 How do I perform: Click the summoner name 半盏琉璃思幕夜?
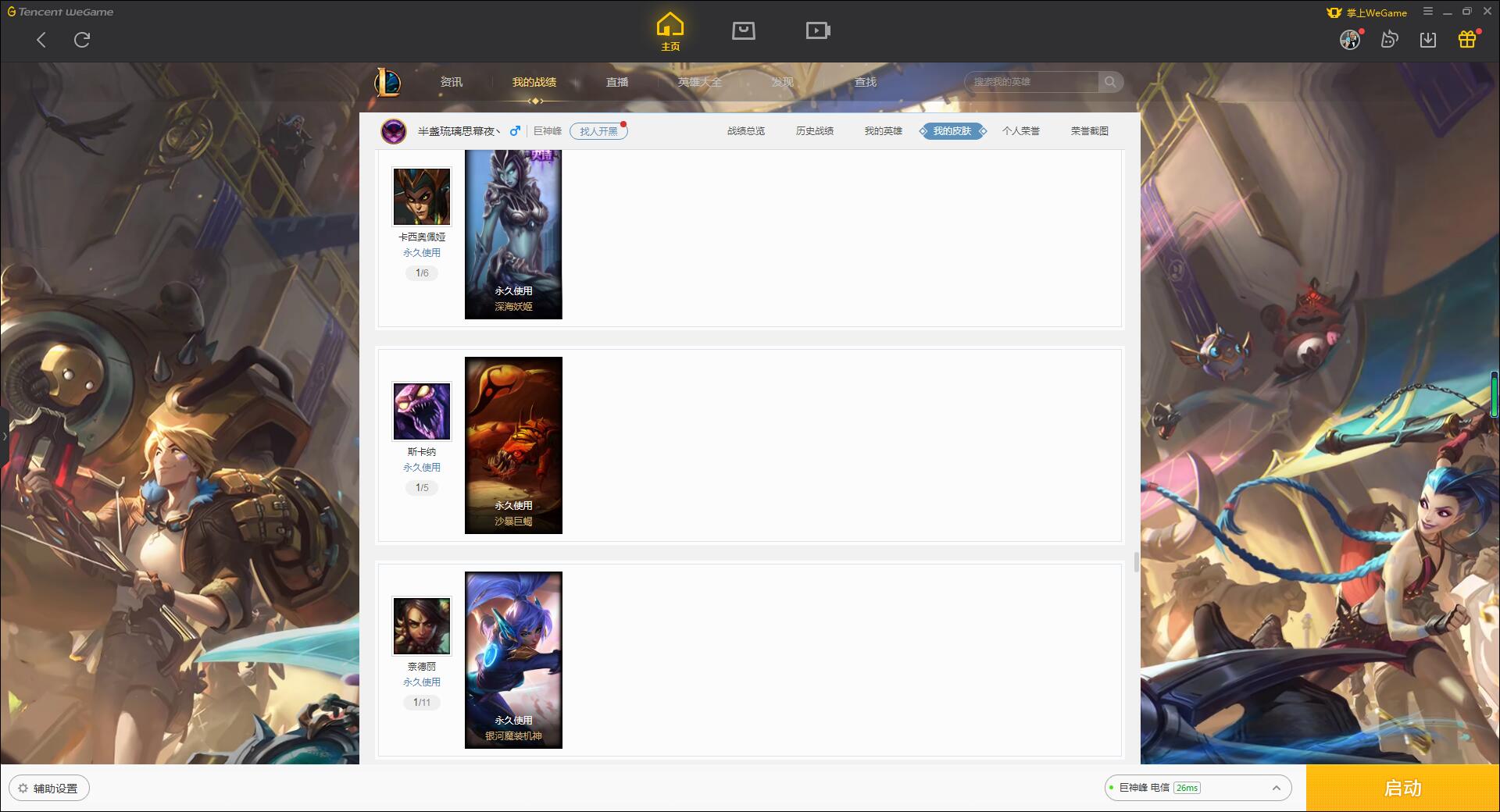(x=459, y=131)
